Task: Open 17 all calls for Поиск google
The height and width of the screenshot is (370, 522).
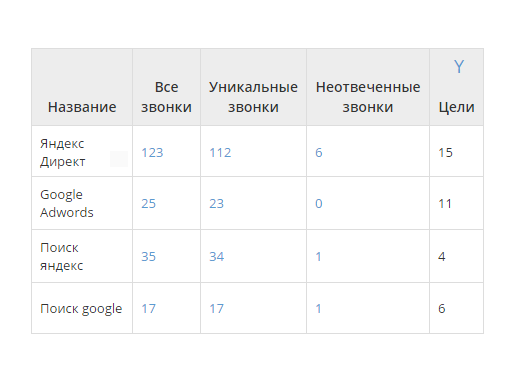Action: [148, 309]
